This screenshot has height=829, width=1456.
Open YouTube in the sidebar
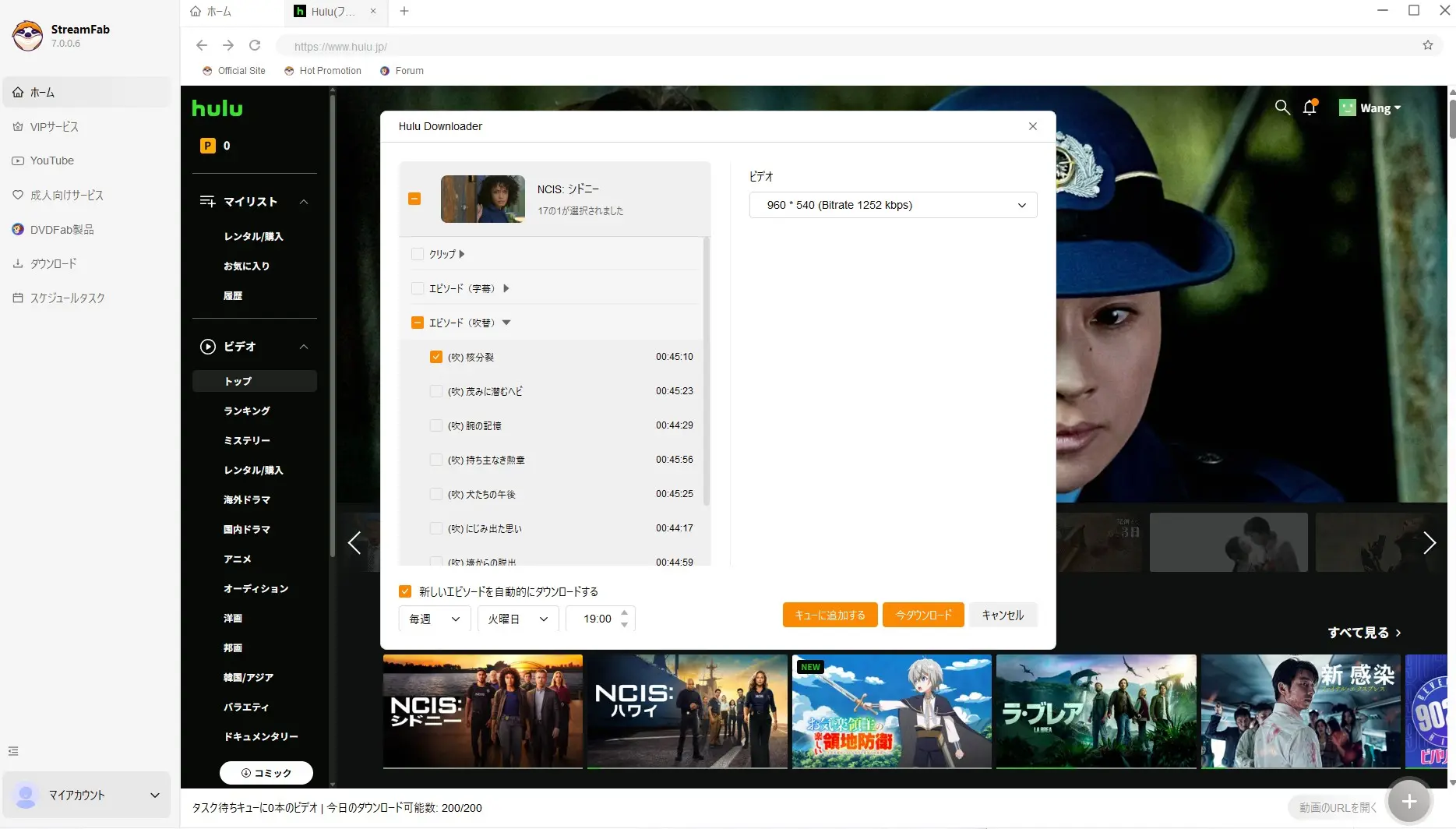[x=86, y=161]
